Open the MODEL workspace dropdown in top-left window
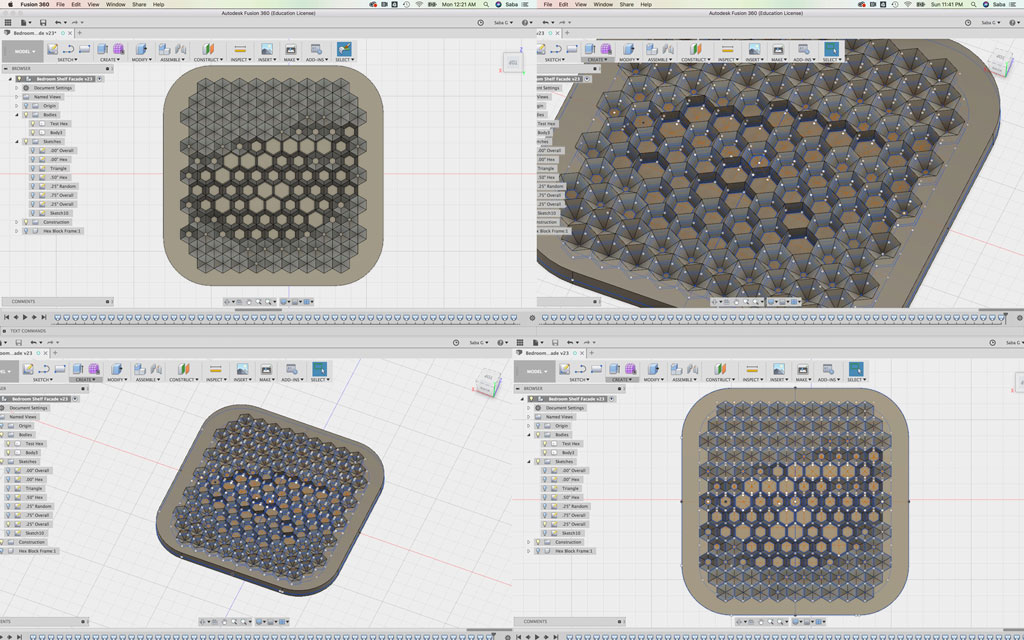The width and height of the screenshot is (1024, 640). point(22,50)
